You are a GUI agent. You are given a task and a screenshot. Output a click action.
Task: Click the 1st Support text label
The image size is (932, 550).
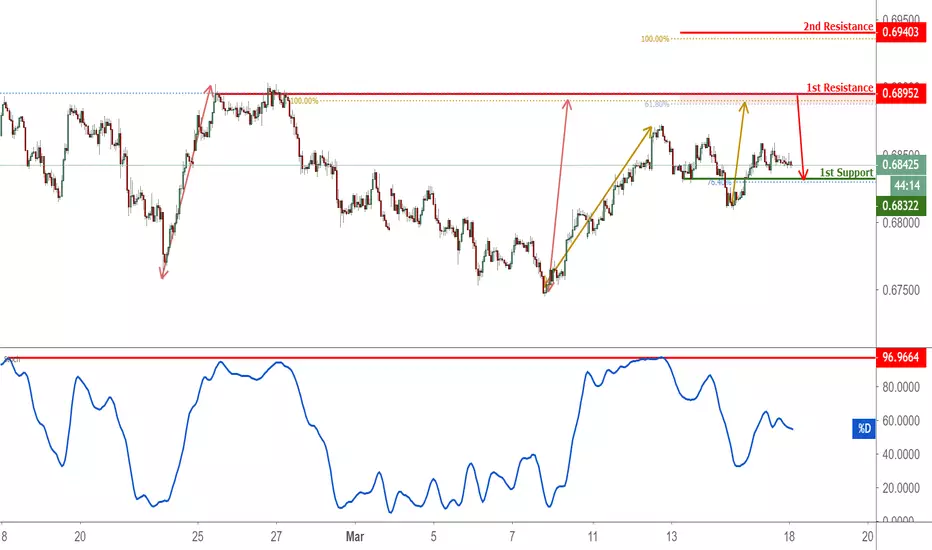(x=846, y=172)
